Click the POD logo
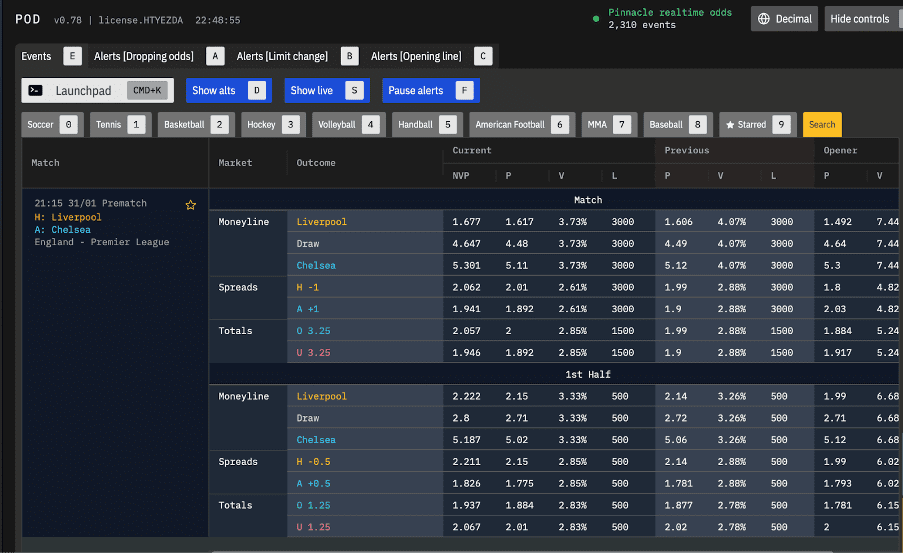Viewport: 904px width, 554px height. click(28, 20)
